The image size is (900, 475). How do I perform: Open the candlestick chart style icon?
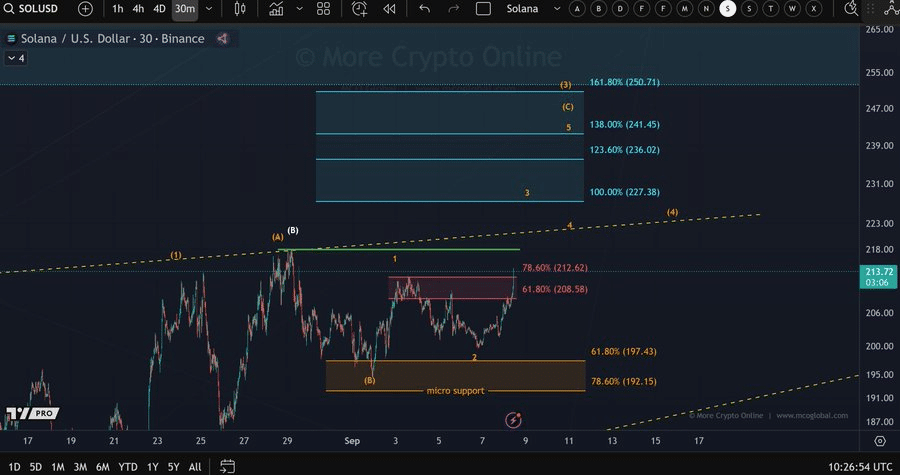tap(240, 9)
